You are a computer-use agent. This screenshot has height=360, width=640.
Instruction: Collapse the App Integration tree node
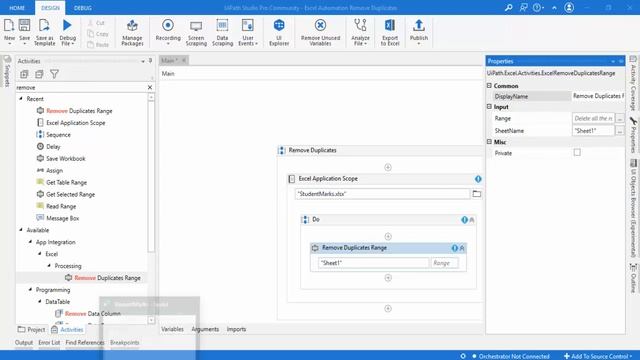[x=31, y=242]
